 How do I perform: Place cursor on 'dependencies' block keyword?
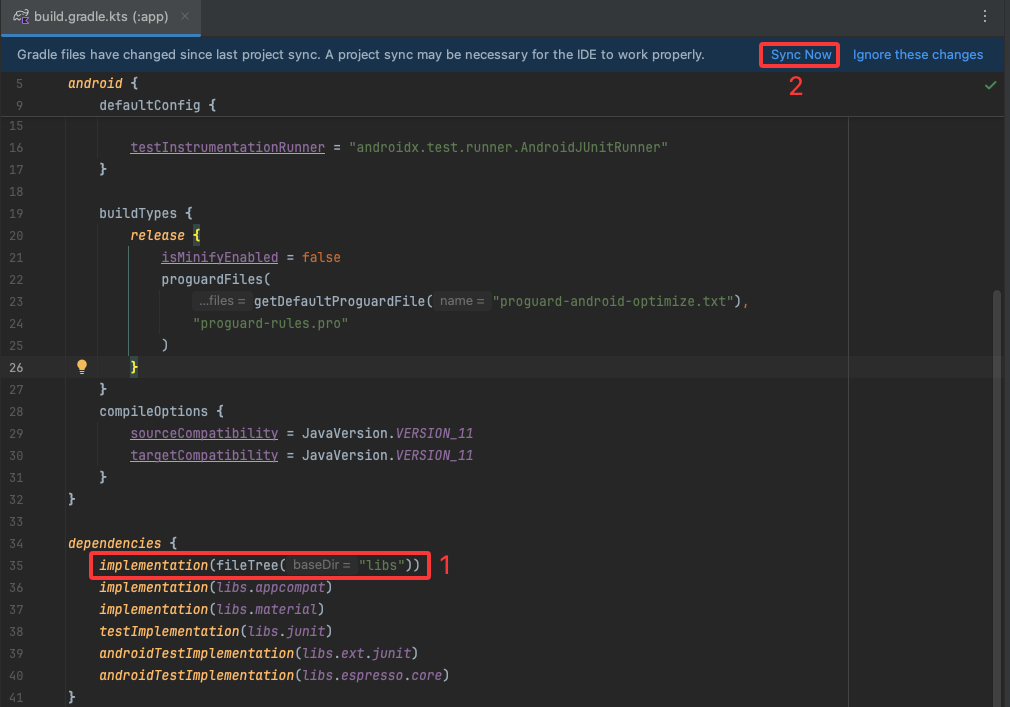pos(114,543)
